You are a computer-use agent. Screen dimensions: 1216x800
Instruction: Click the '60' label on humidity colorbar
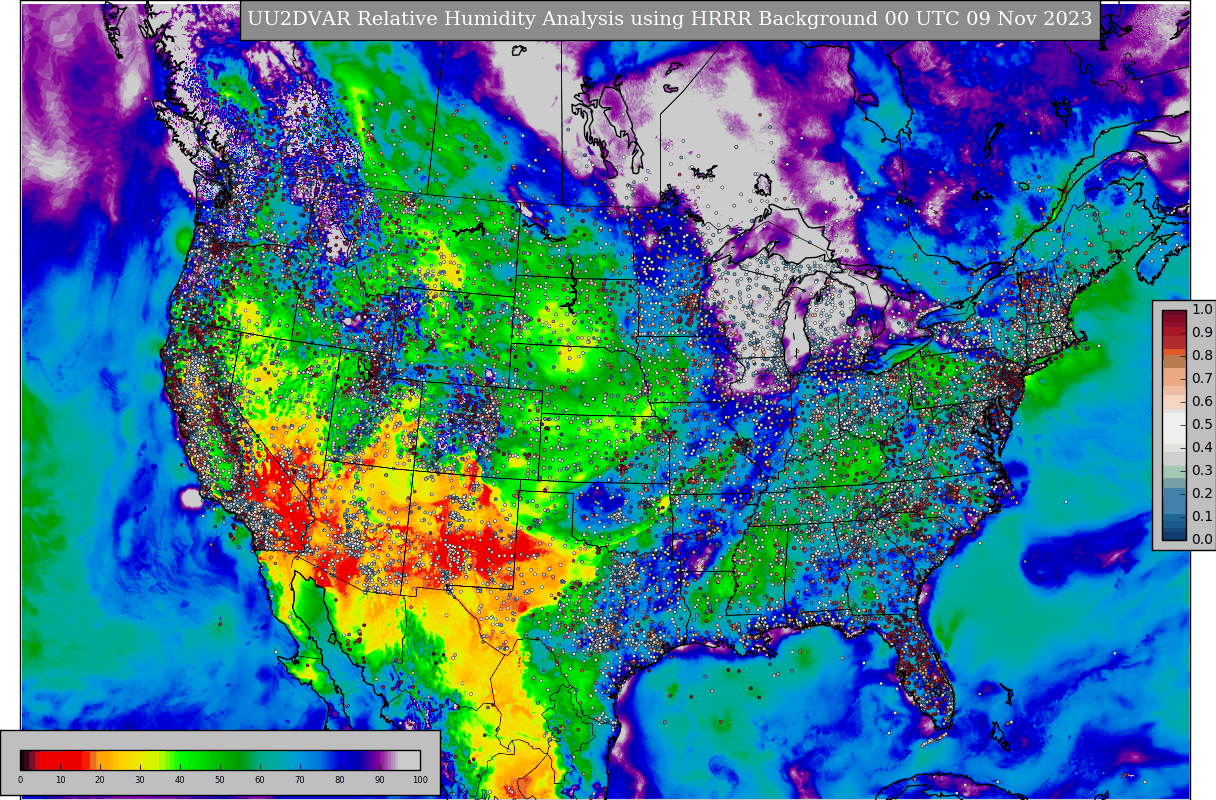click(x=260, y=780)
